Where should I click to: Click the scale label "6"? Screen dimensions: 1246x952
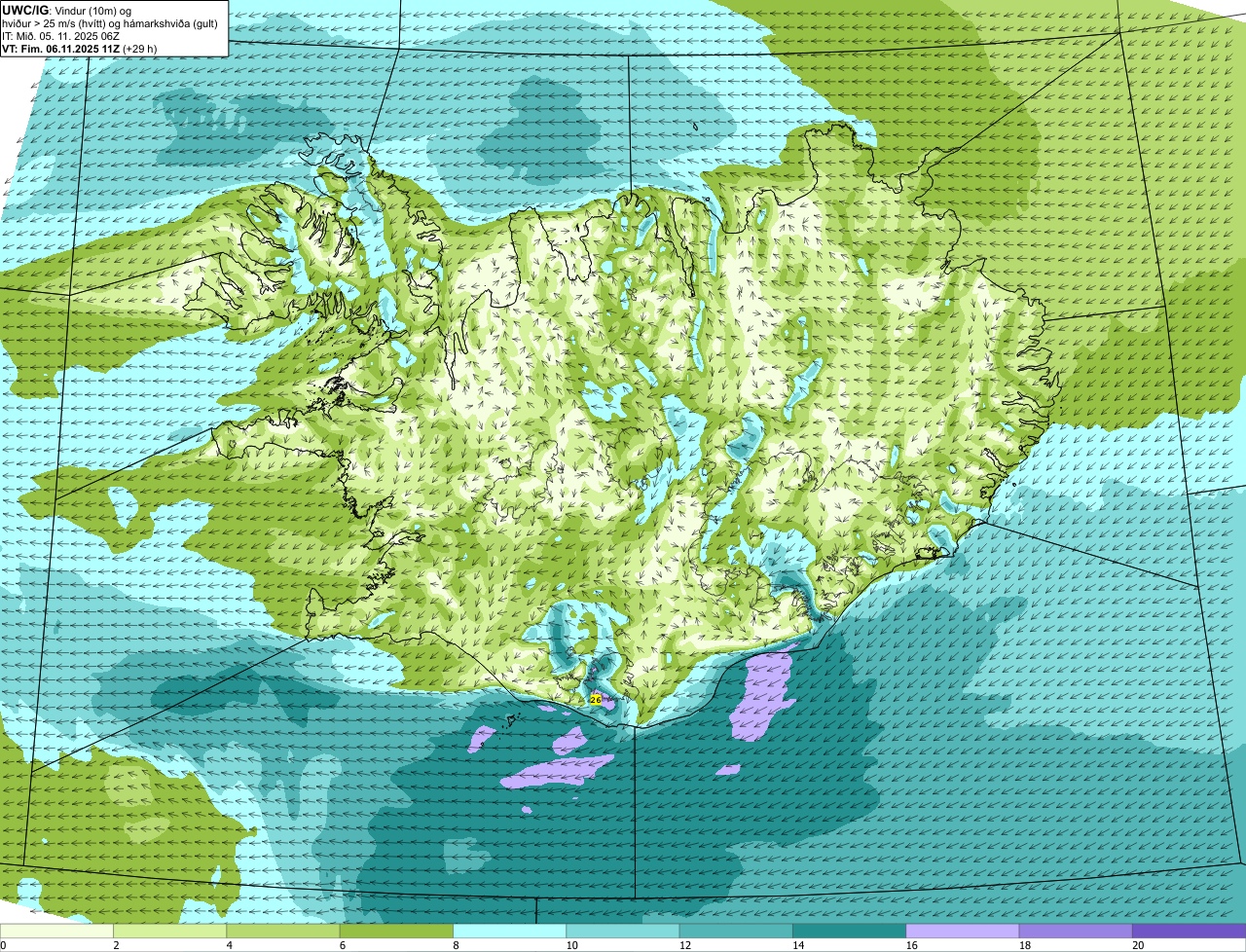tap(342, 945)
